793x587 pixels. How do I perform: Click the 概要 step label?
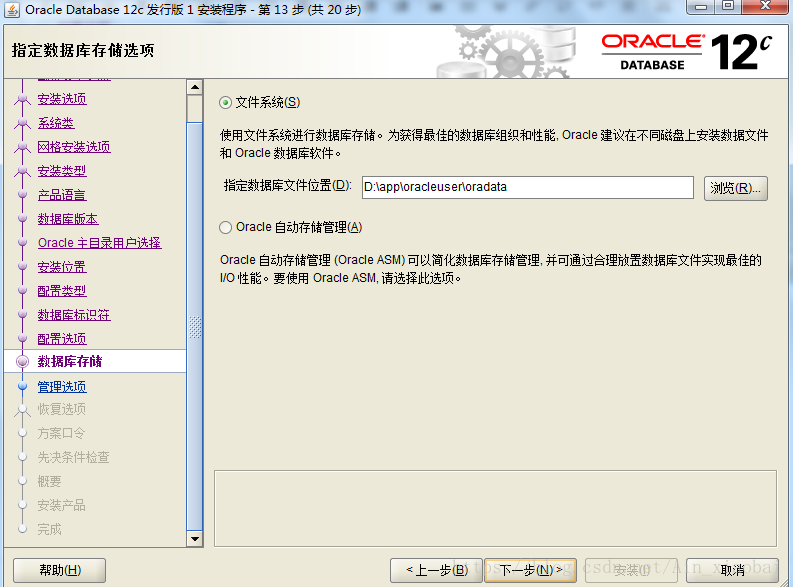click(50, 481)
